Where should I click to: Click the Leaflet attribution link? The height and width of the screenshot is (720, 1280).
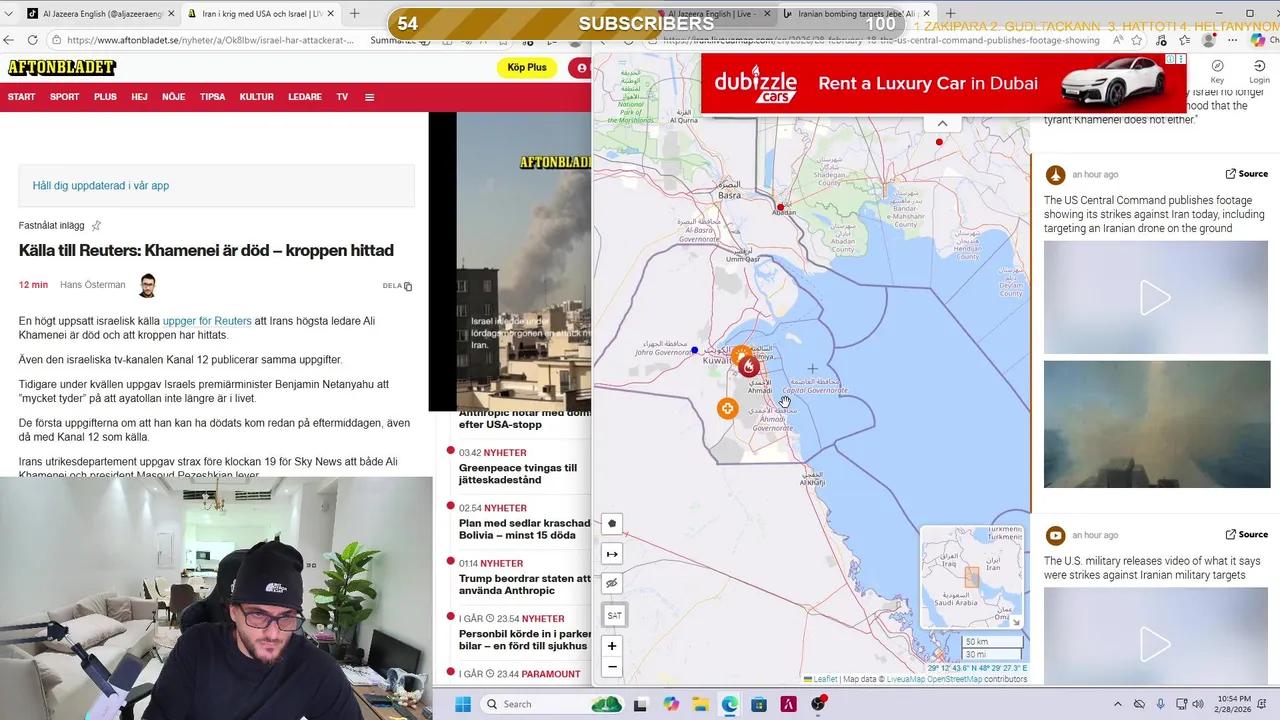pos(825,679)
